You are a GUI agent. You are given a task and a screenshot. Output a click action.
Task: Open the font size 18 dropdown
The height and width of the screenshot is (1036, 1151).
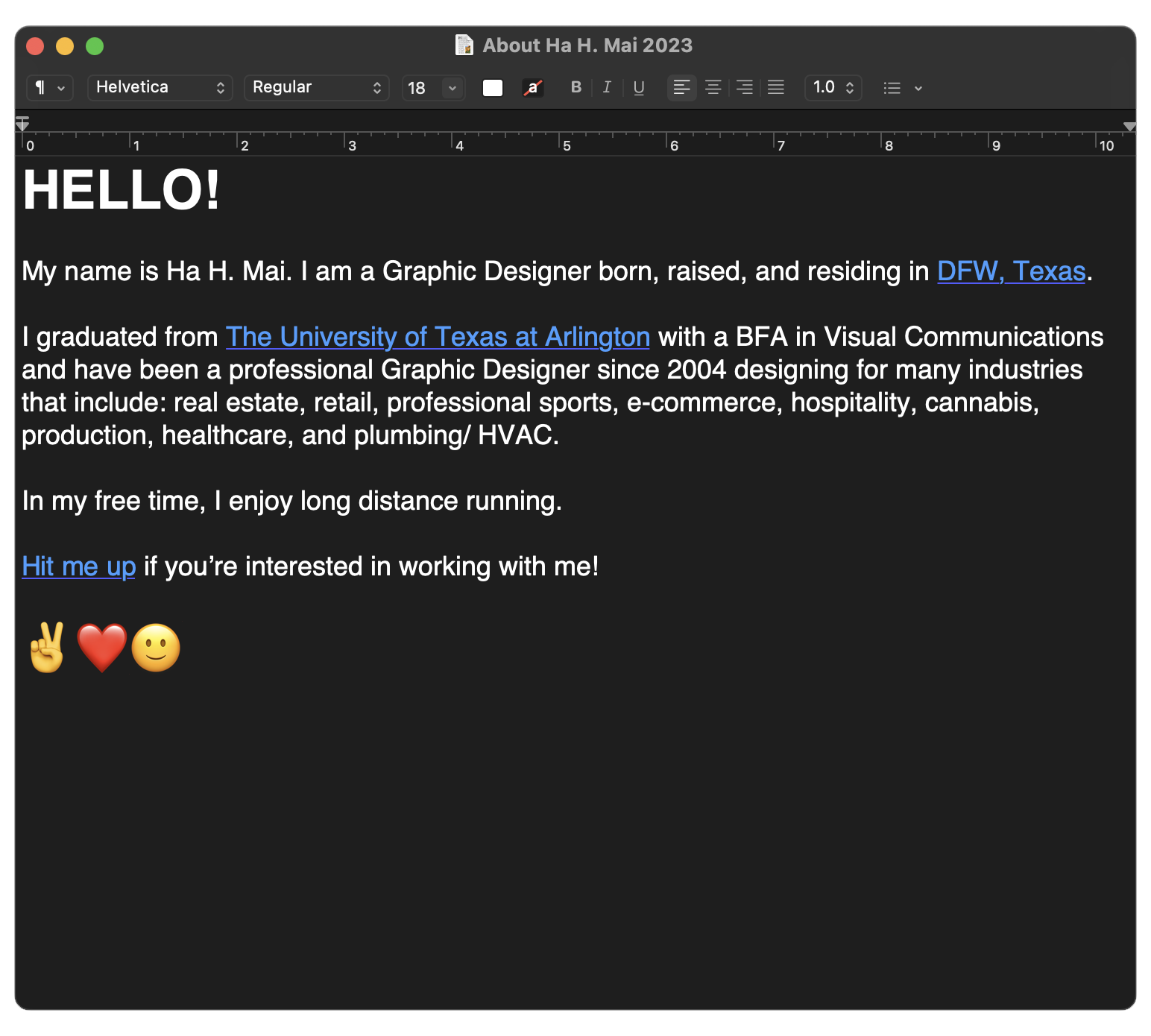(x=452, y=88)
